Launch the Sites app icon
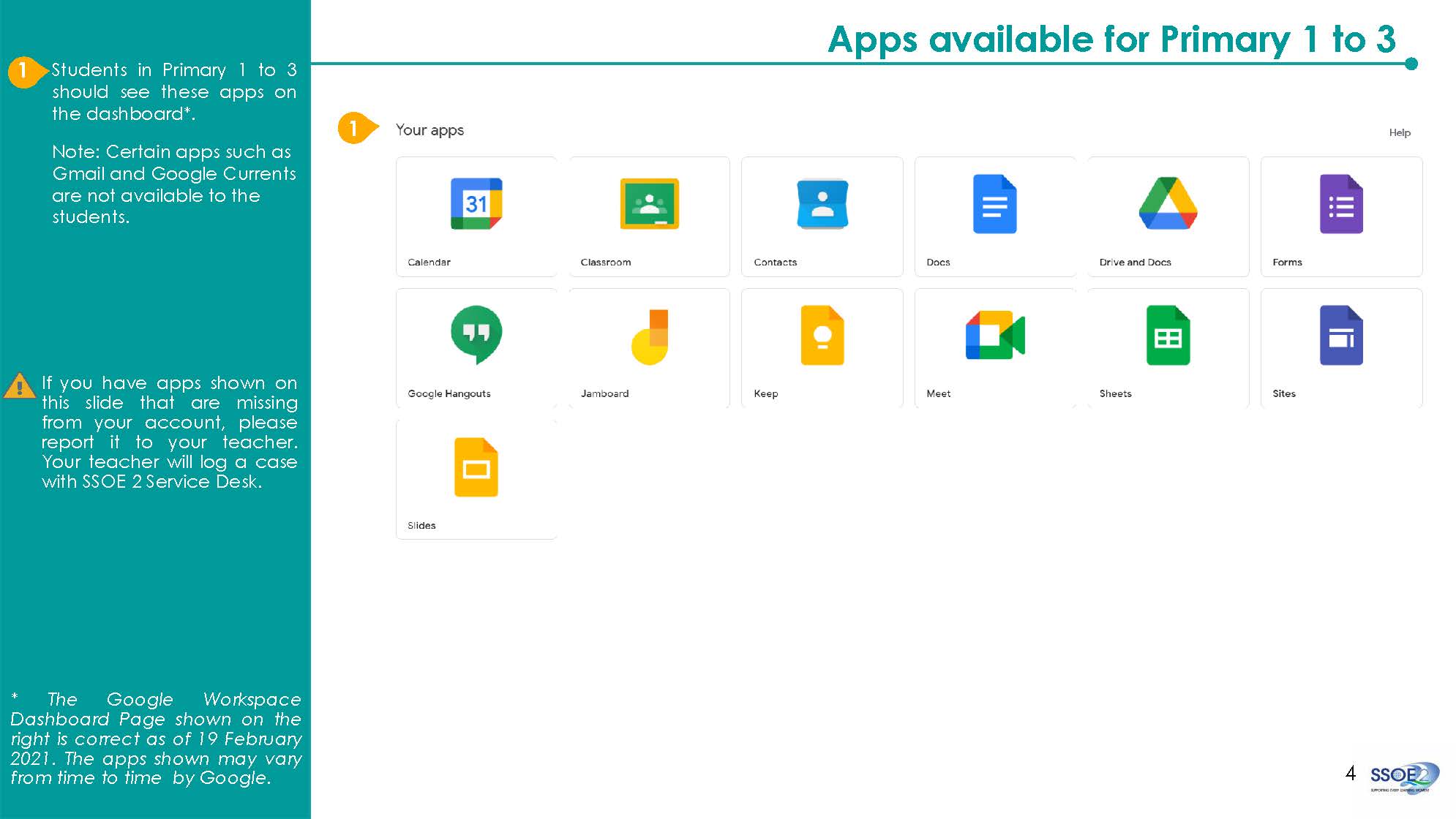This screenshot has height=819, width=1456. [1341, 335]
